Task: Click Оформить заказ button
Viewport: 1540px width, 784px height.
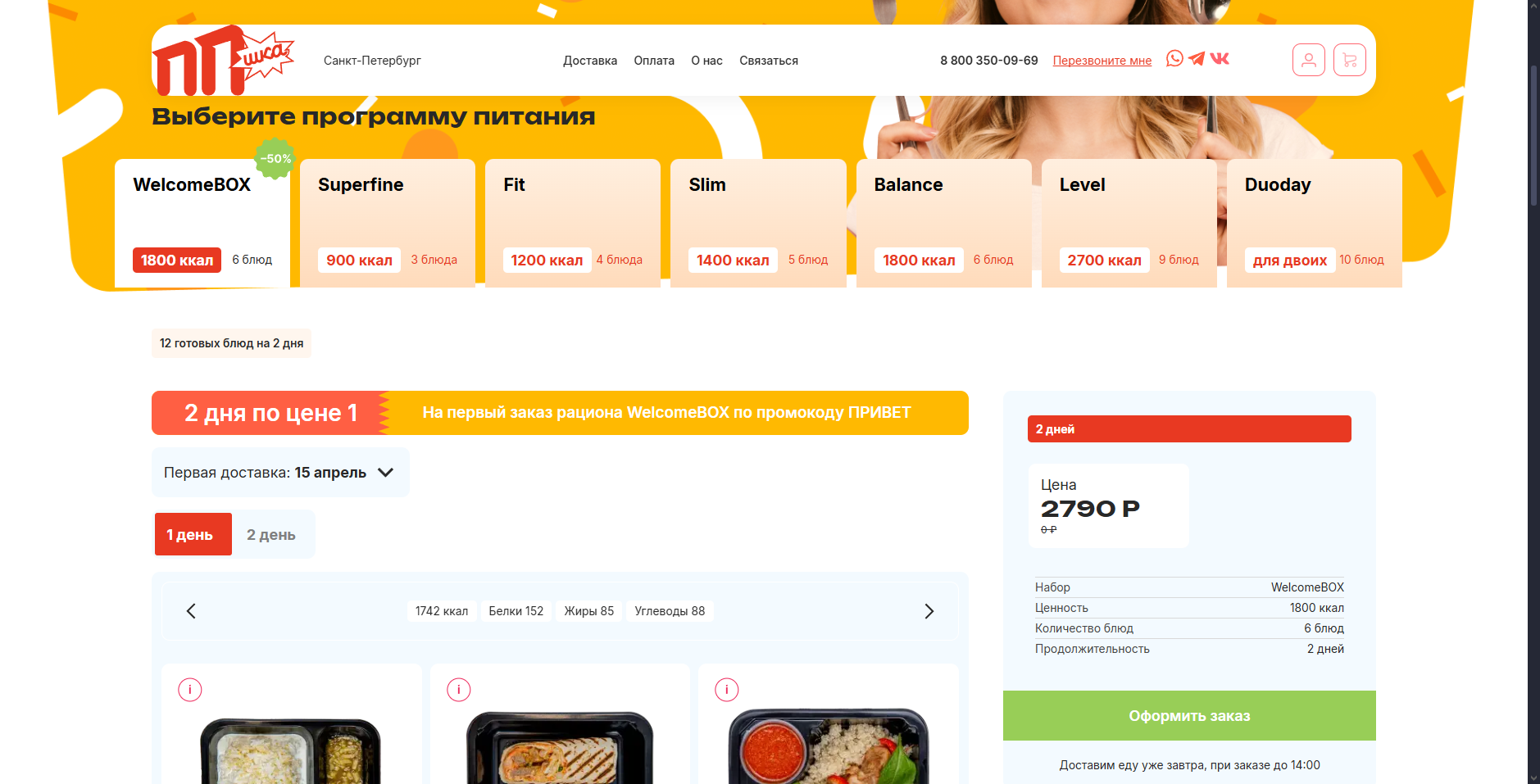Action: (x=1189, y=715)
